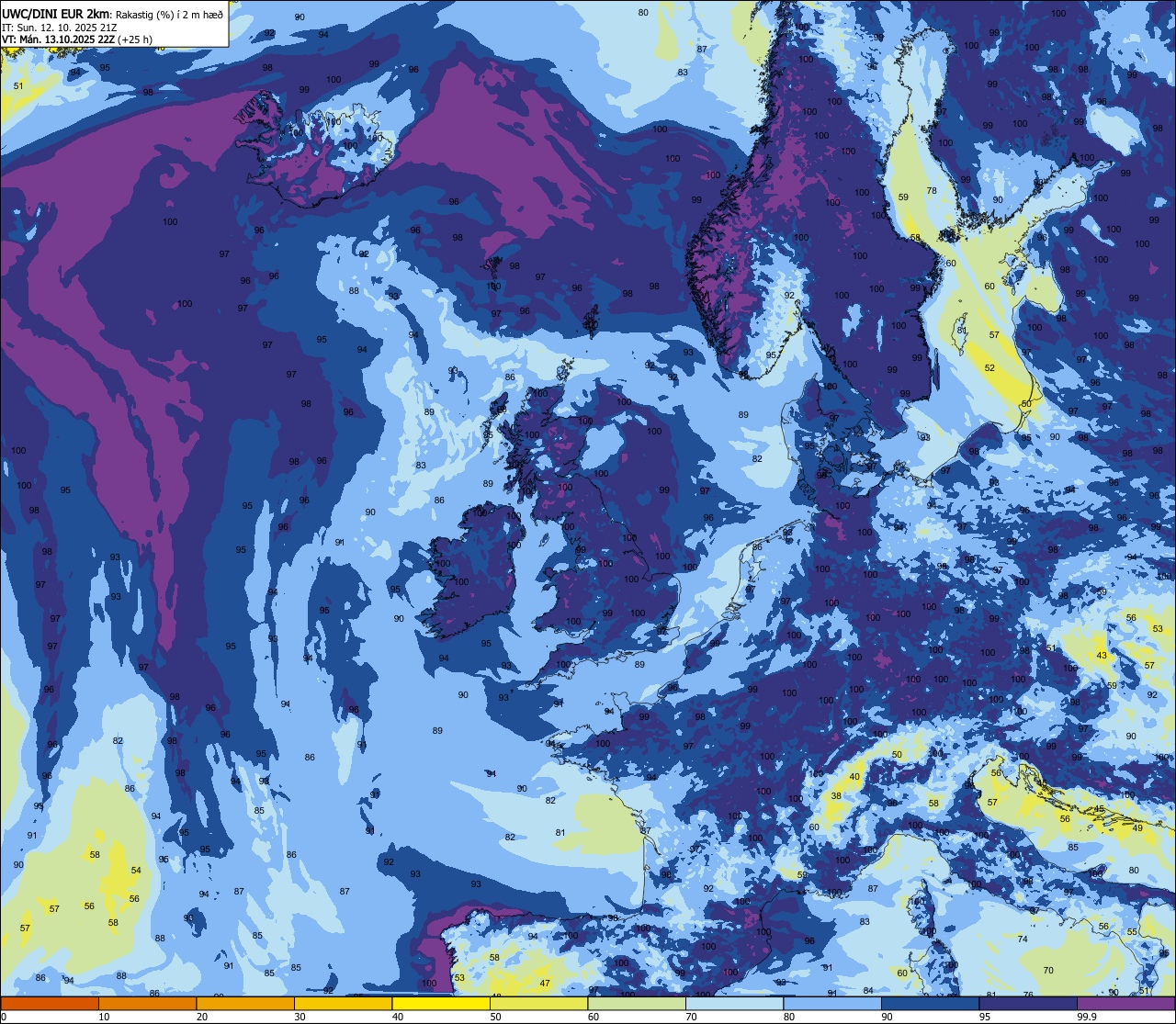Click the 20–30% amber legend swatch
The width and height of the screenshot is (1176, 1024).
pos(245,1003)
